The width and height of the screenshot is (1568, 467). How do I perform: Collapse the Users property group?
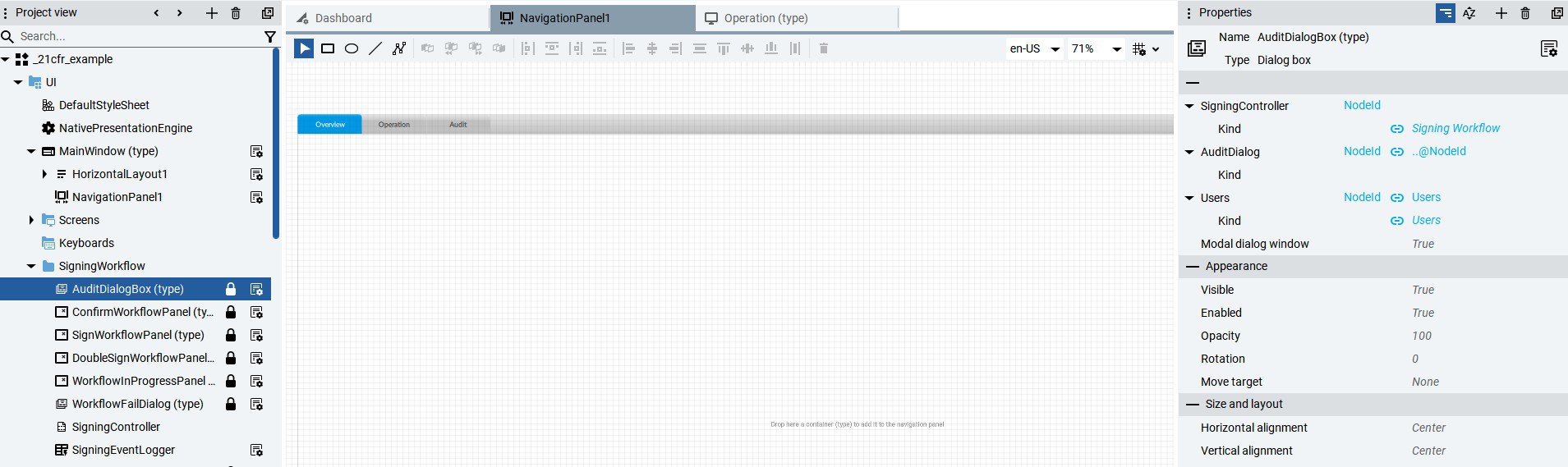[1189, 198]
